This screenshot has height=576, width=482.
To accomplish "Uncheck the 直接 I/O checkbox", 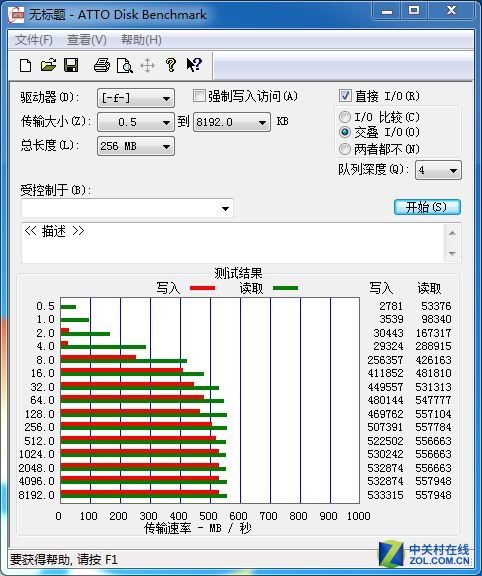I will [x=345, y=96].
